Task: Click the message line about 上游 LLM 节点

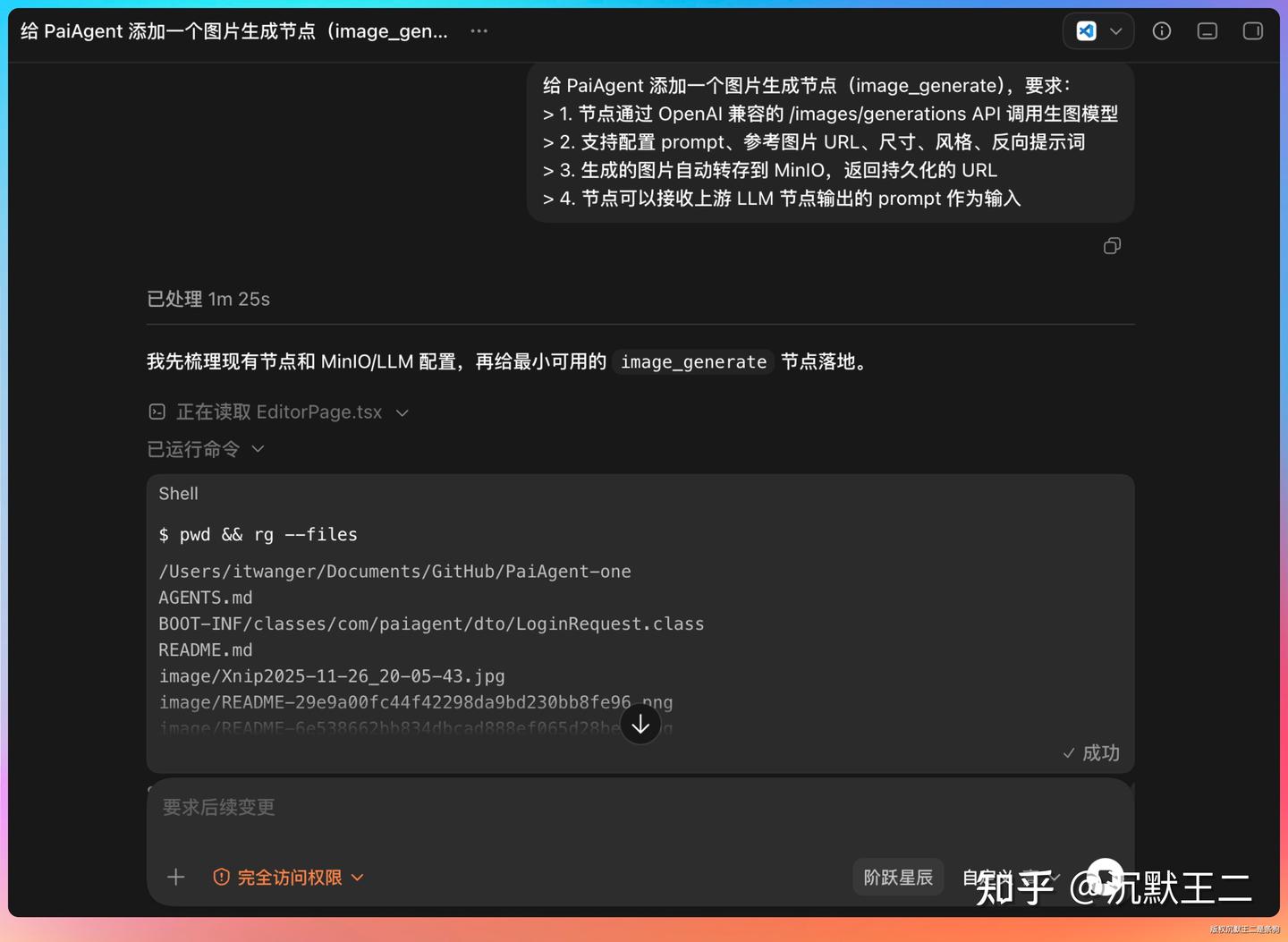Action: (782, 199)
